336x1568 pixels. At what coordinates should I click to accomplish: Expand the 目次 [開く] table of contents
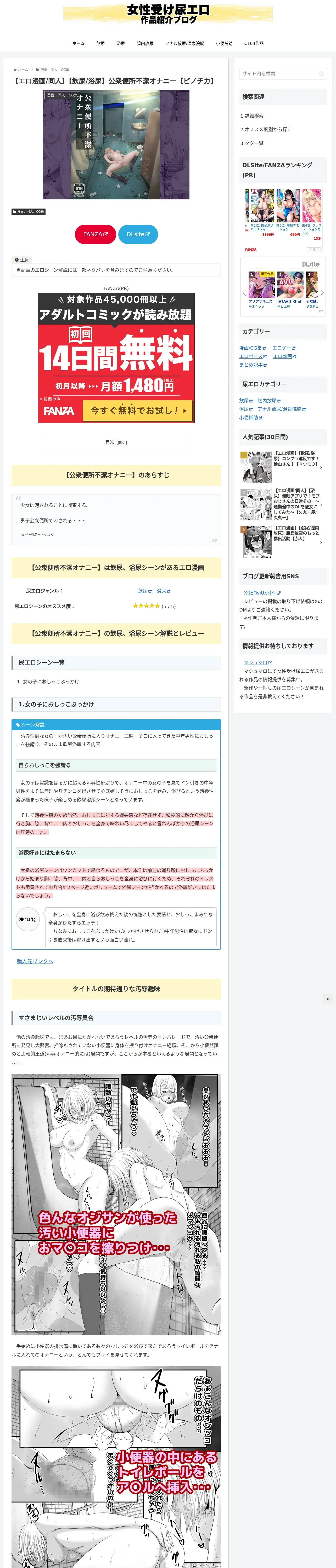[x=116, y=442]
